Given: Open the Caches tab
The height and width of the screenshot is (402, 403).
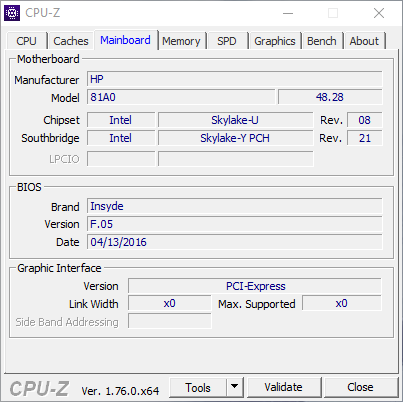Looking at the screenshot, I should click(x=71, y=41).
